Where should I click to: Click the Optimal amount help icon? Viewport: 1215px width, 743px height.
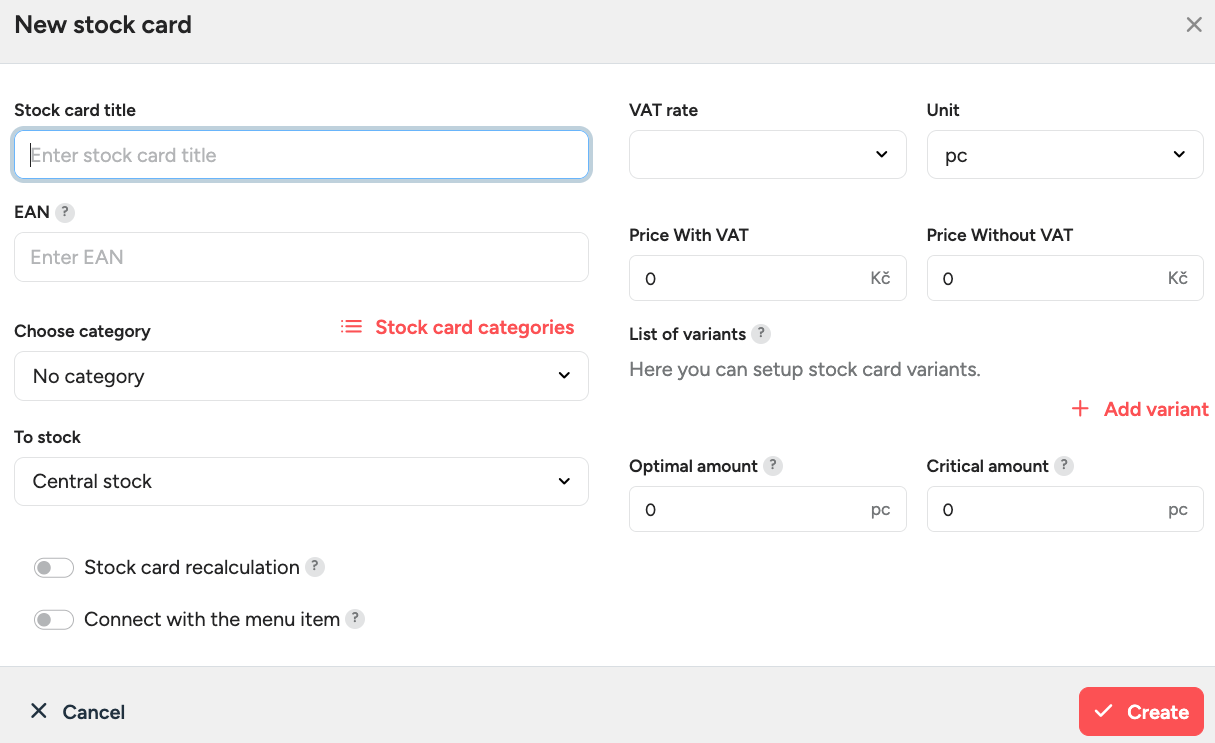click(773, 466)
